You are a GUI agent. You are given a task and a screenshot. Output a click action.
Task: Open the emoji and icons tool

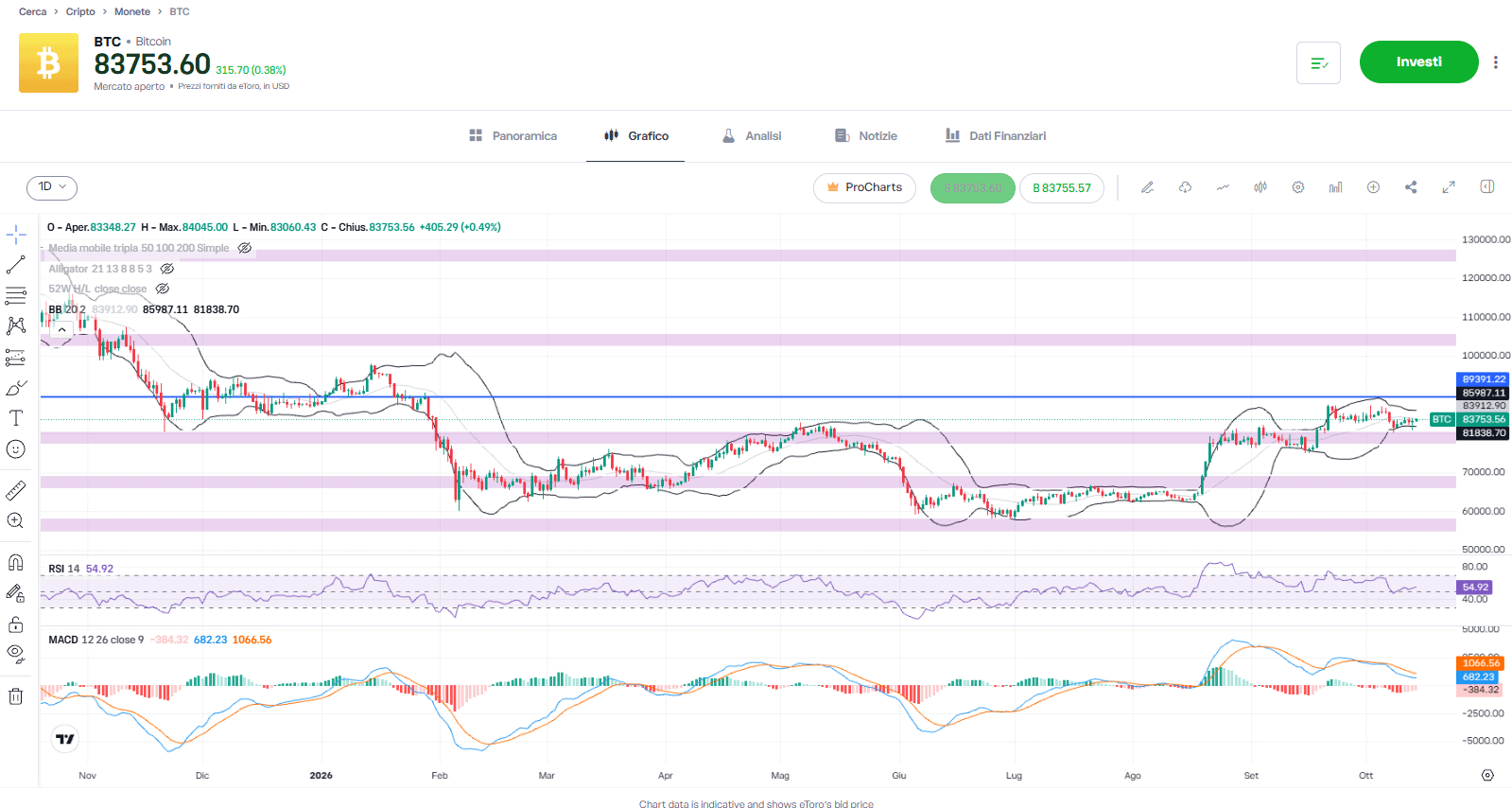click(16, 449)
